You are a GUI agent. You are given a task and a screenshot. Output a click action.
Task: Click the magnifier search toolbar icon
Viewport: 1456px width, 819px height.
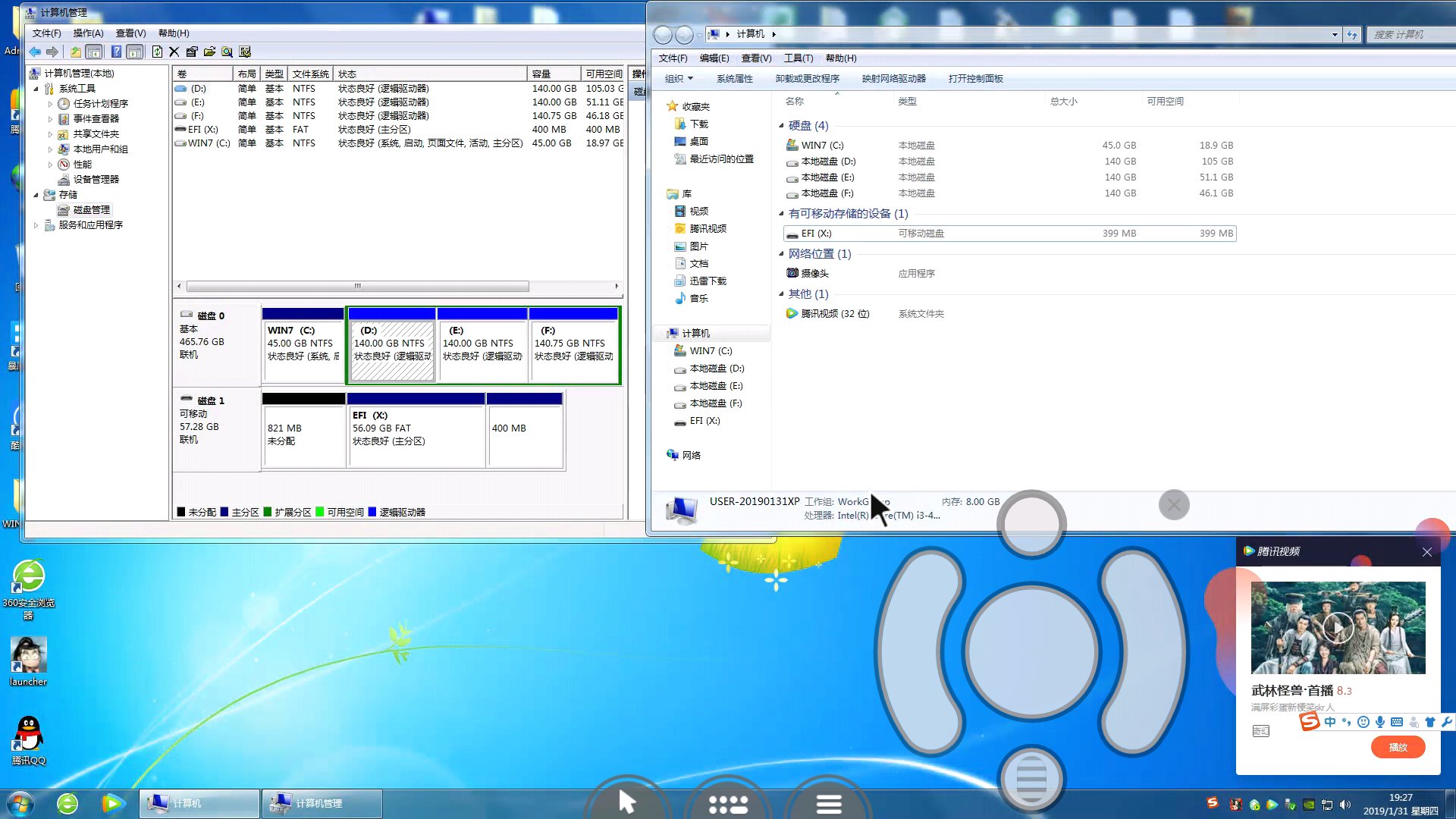point(227,52)
